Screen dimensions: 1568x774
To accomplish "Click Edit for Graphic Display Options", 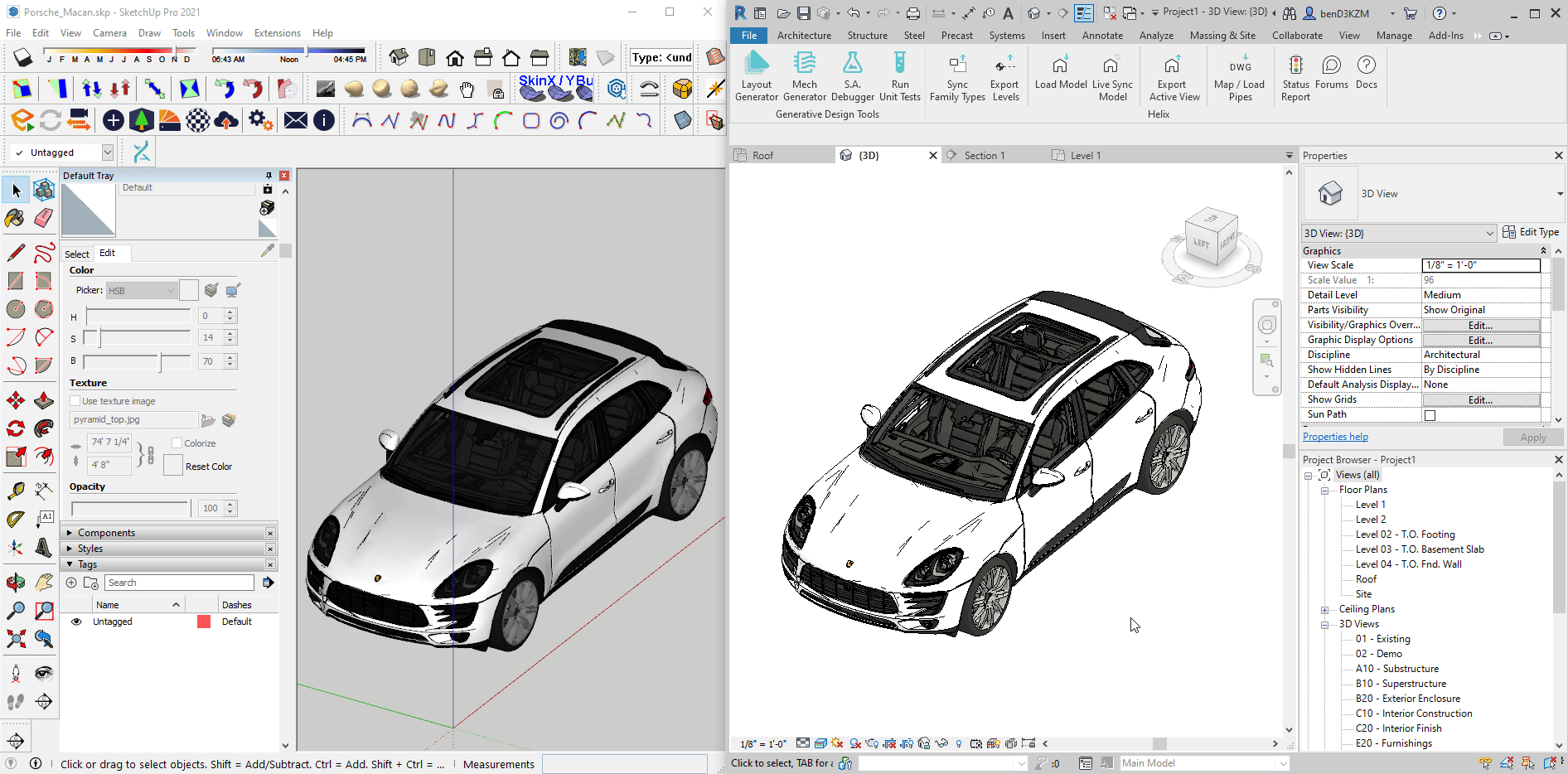I will click(x=1480, y=341).
